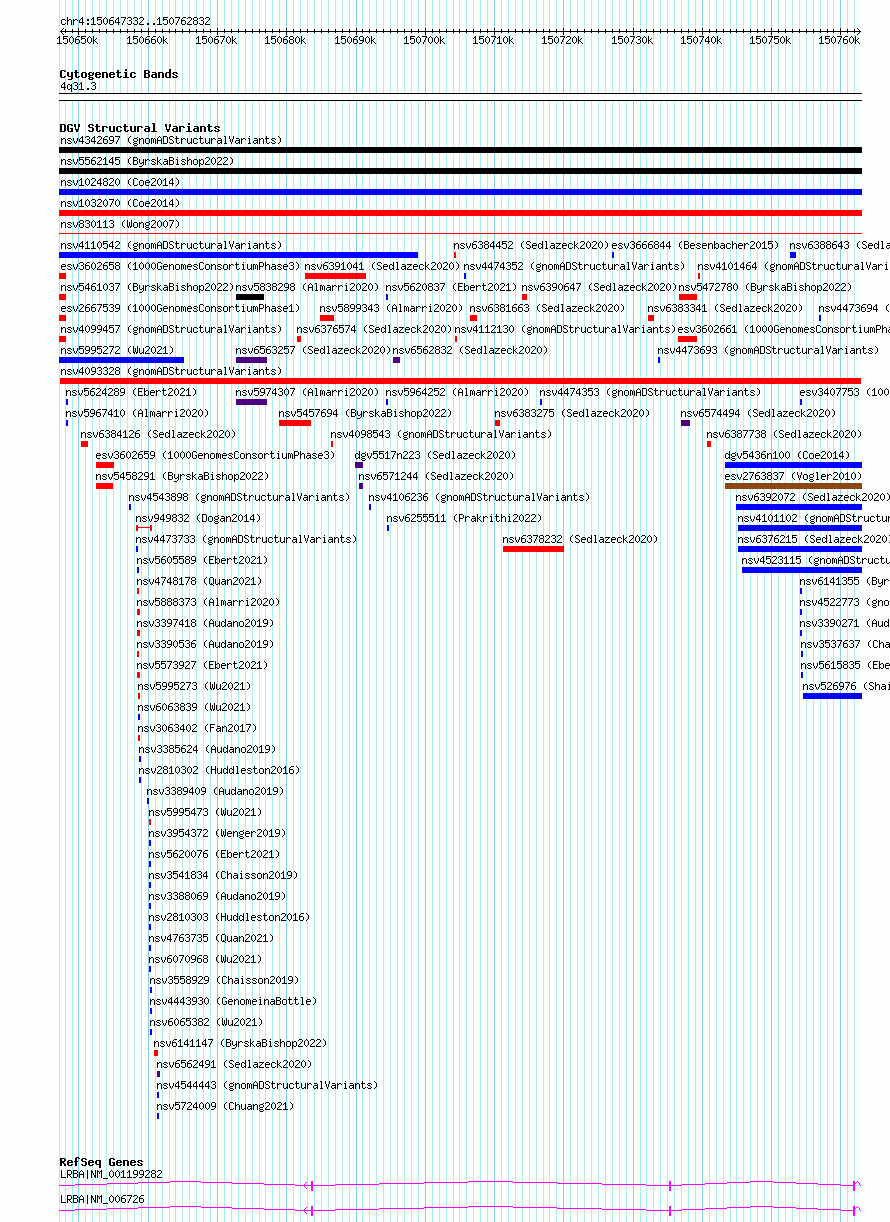This screenshot has width=890, height=1222.
Task: Open esv3666844 Besenbacher2015 variant
Action: point(695,245)
